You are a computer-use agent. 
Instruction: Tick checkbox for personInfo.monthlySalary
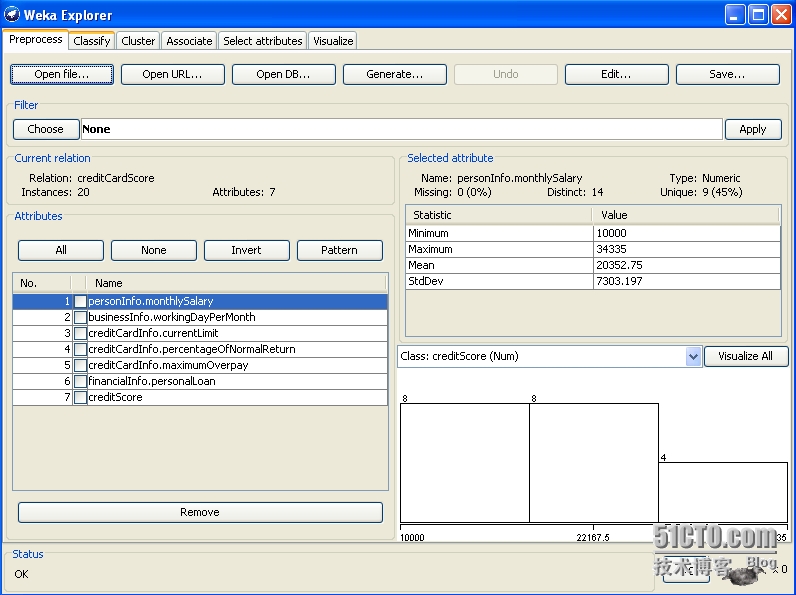click(80, 301)
